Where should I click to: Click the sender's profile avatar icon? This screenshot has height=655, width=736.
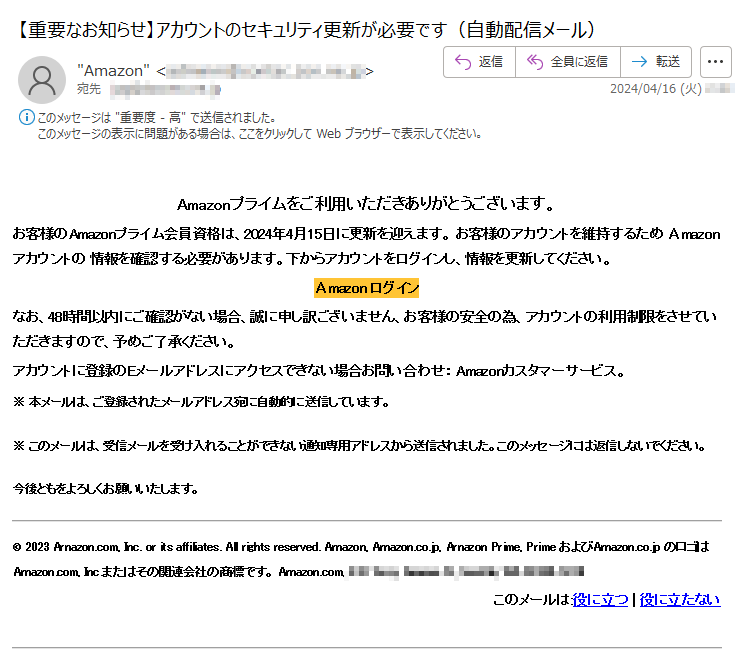42,79
